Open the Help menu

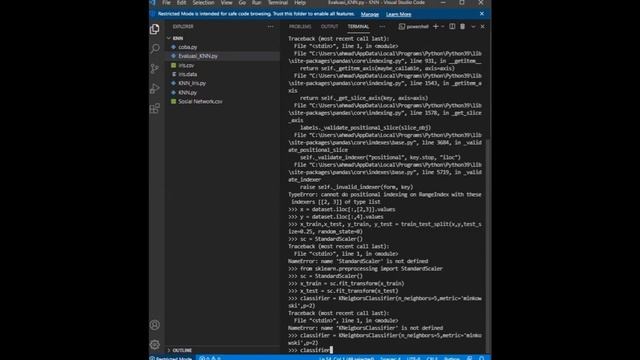tap(300, 2)
